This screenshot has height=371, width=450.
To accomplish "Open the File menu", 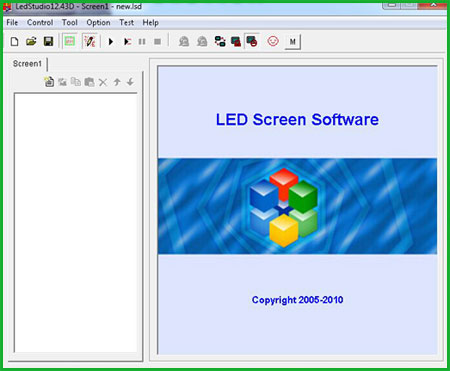I will [12, 23].
